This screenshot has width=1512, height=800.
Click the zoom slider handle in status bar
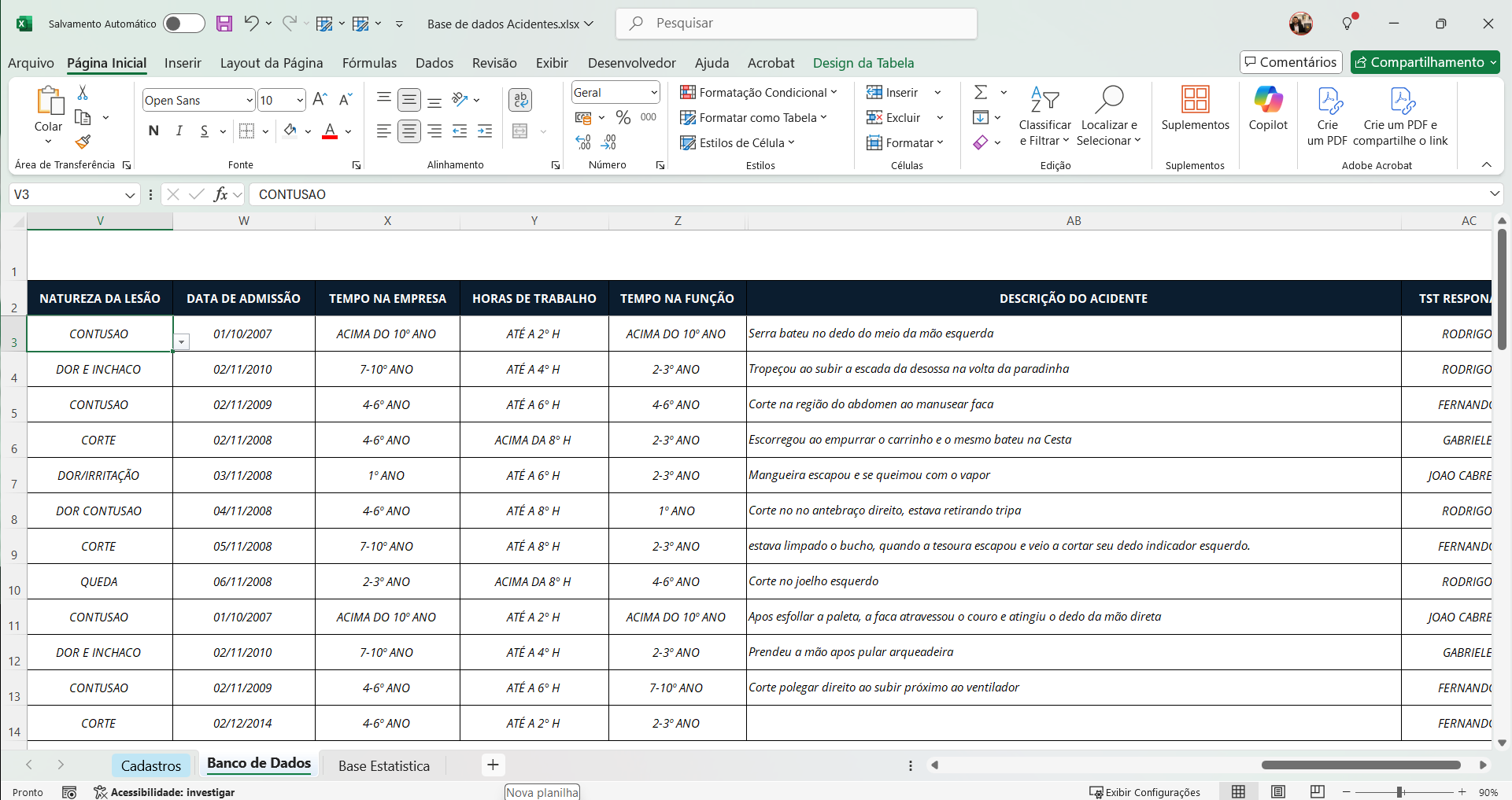(1399, 792)
